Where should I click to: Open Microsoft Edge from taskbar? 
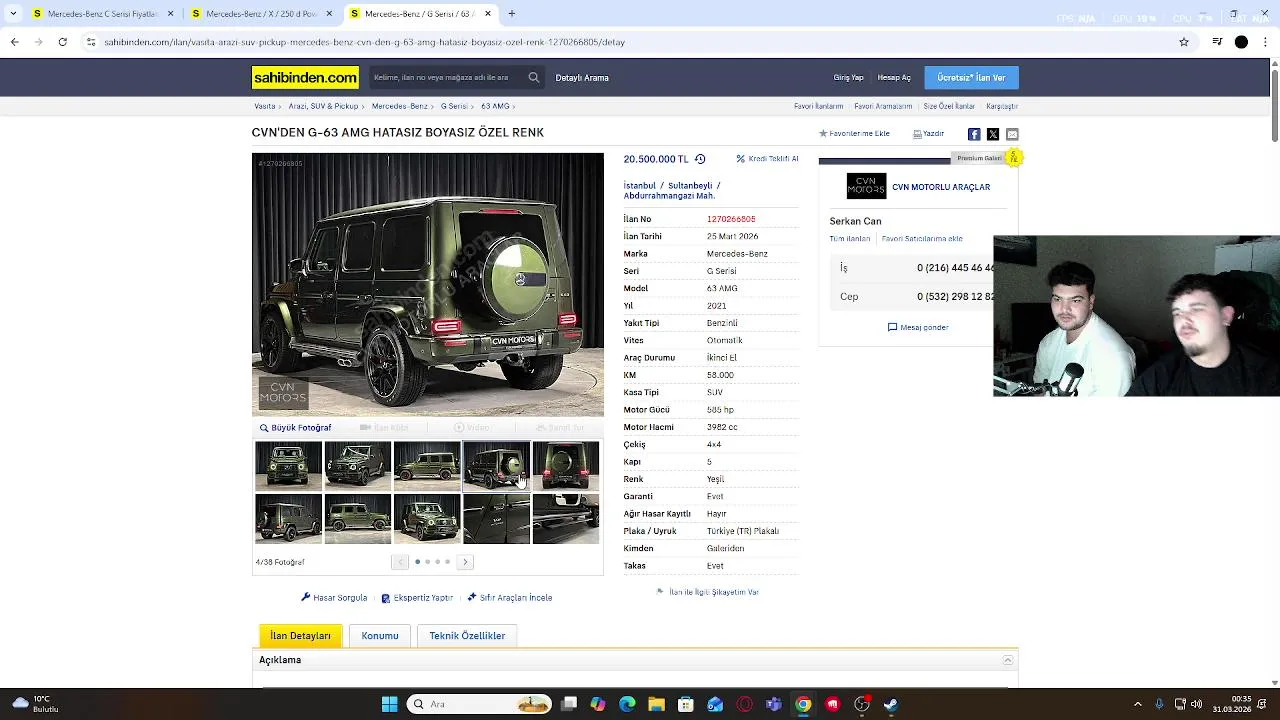coord(627,704)
